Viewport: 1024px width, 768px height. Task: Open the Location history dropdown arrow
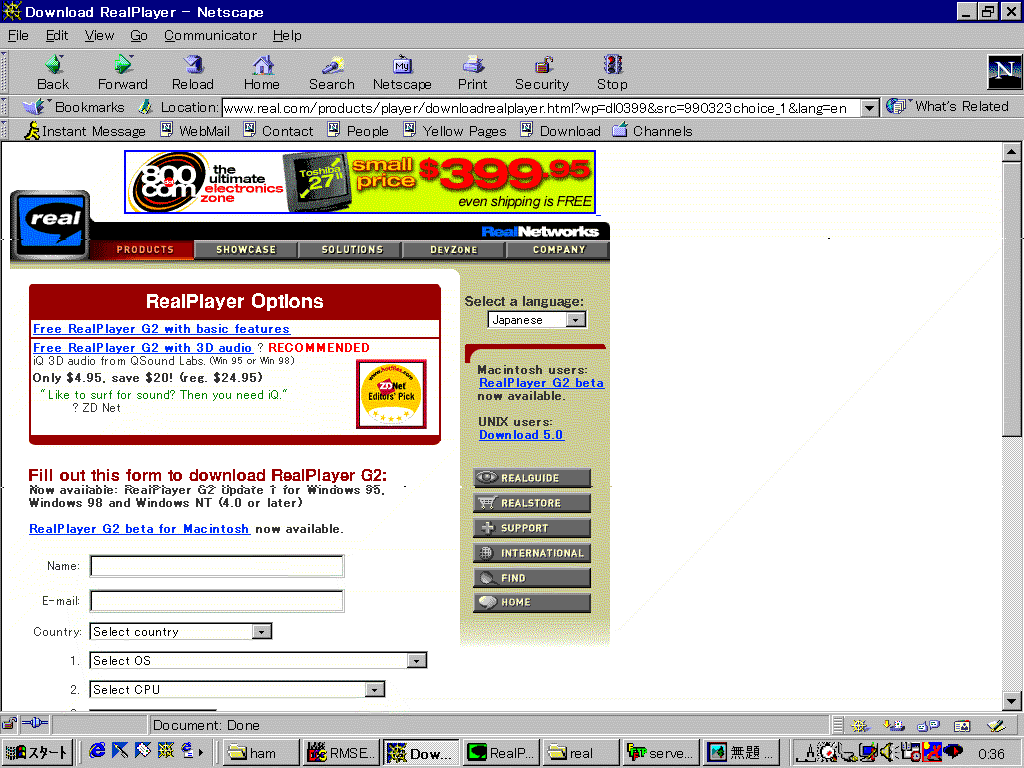(869, 108)
